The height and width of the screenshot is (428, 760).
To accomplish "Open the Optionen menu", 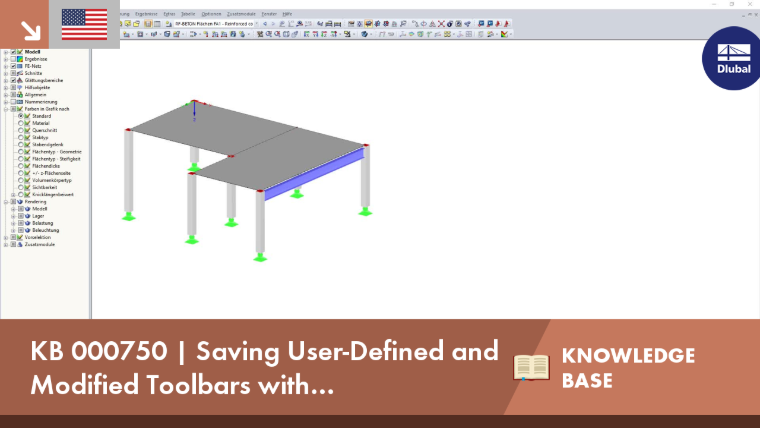I will coord(211,14).
